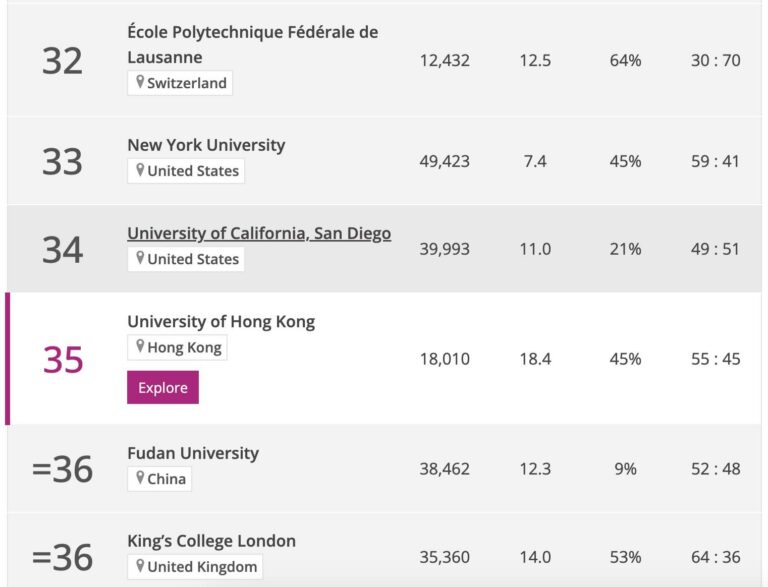768x587 pixels.
Task: Open University of California, San Diego link
Action: [x=259, y=233]
